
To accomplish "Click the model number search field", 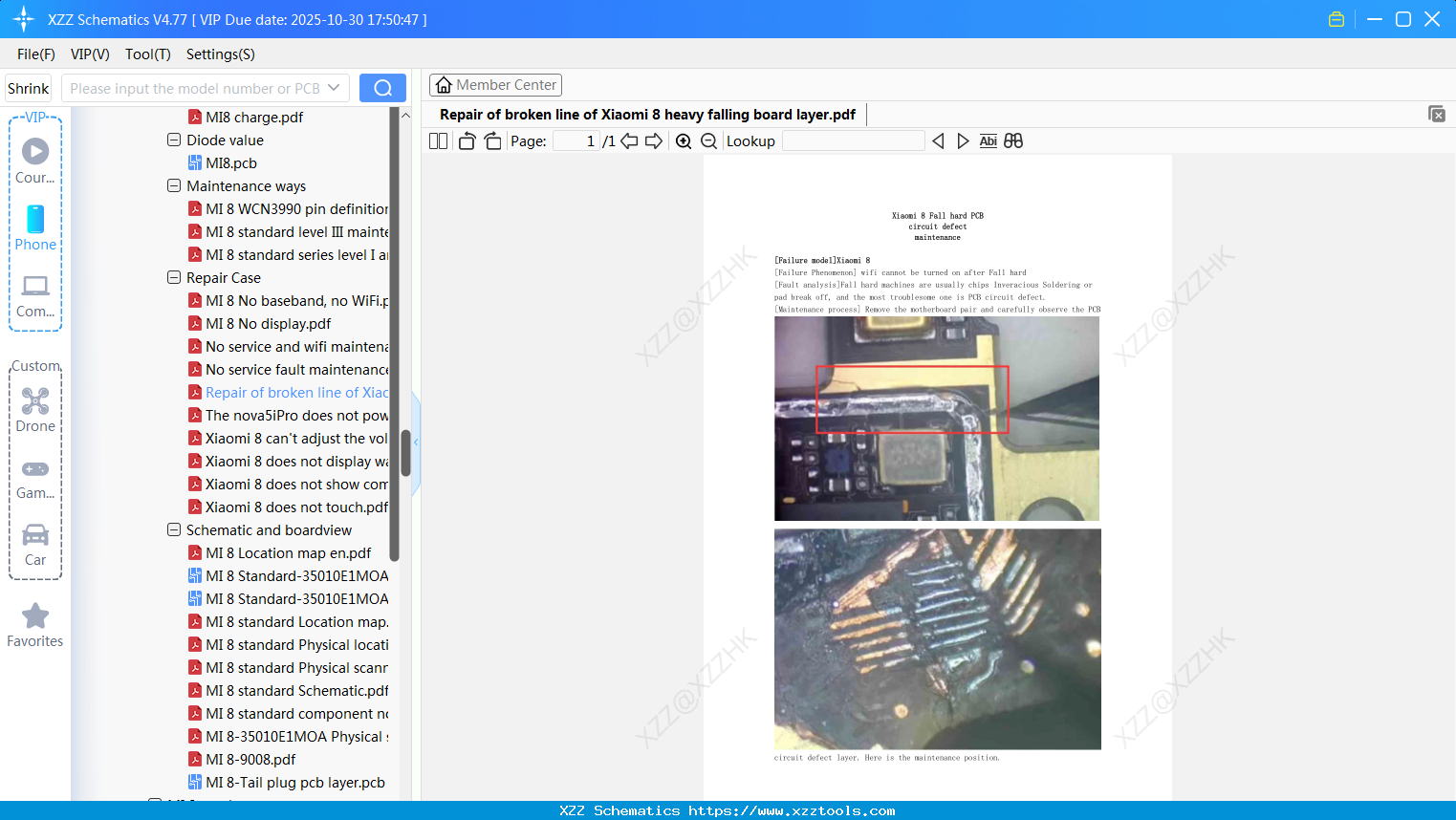I will pyautogui.click(x=195, y=88).
